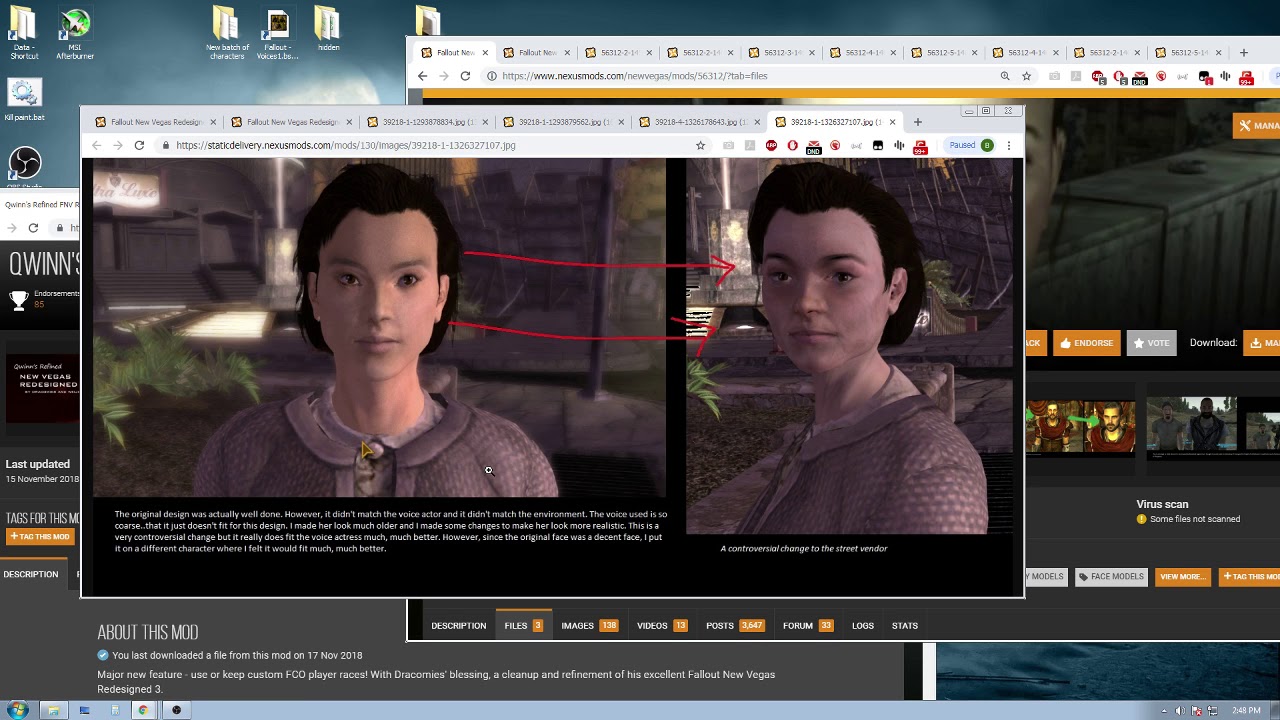Image resolution: width=1280 pixels, height=720 pixels.
Task: Go back in the back Chrome window
Action: point(423,76)
